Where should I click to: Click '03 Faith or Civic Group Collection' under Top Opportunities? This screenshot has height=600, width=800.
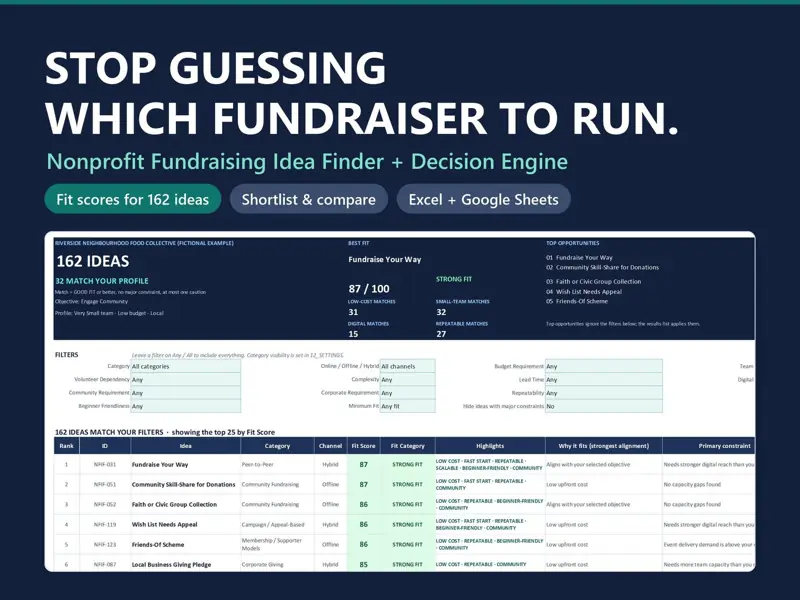click(593, 282)
